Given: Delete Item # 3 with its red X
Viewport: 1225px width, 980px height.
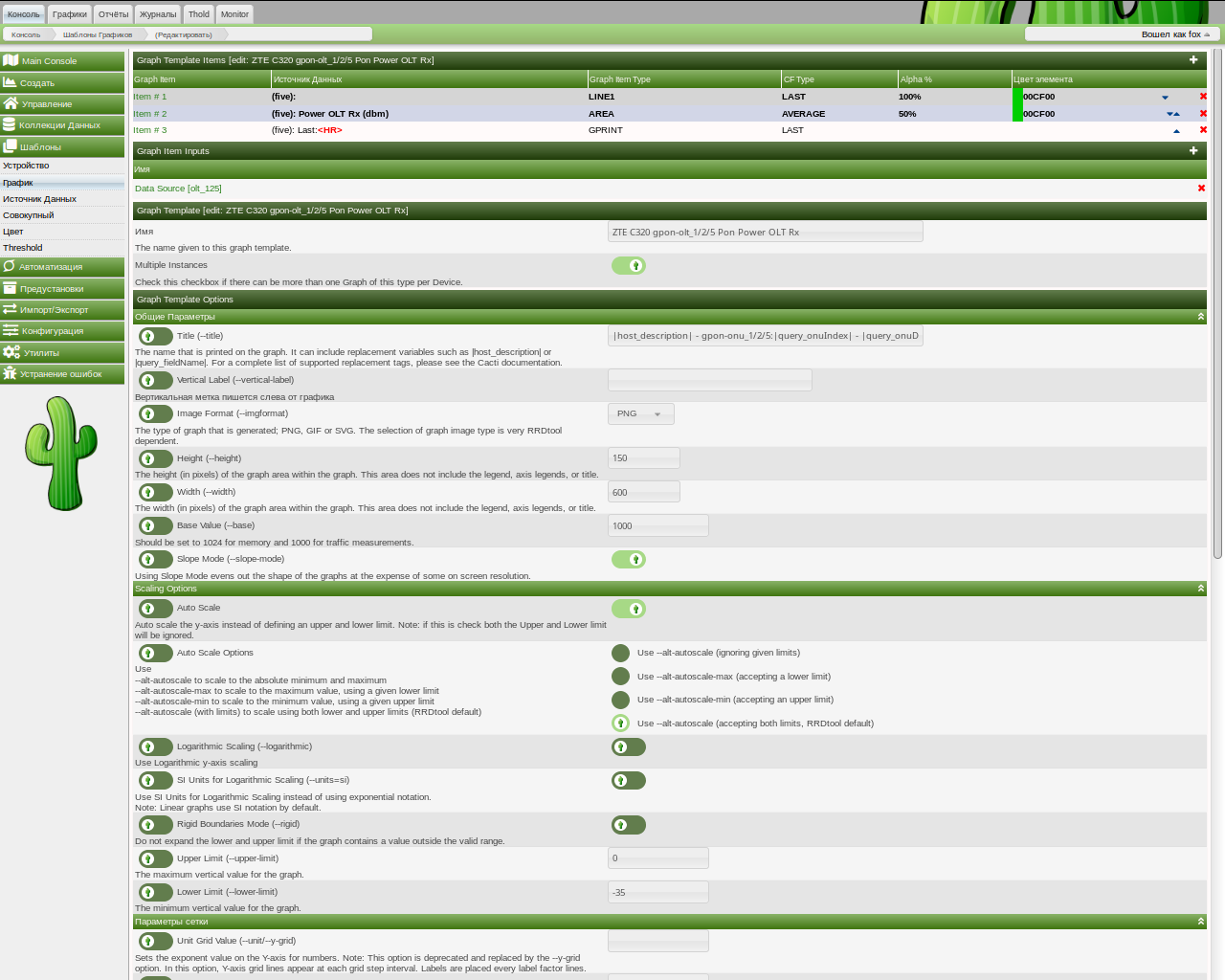Looking at the screenshot, I should [1203, 130].
